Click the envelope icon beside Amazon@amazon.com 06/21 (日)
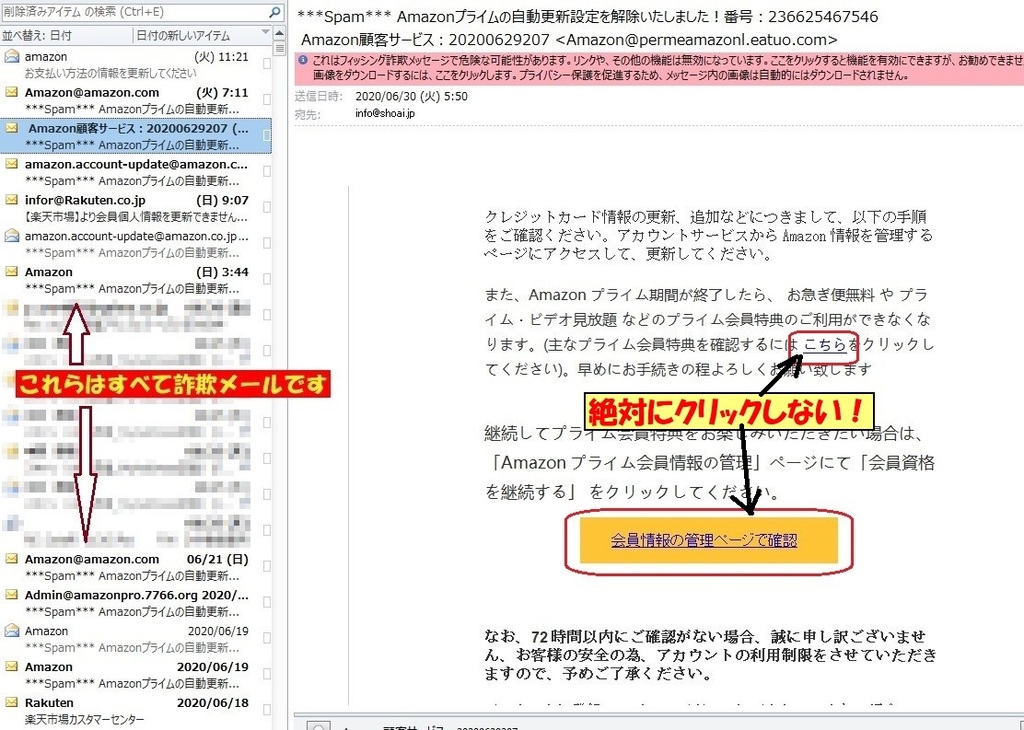 pos(11,559)
